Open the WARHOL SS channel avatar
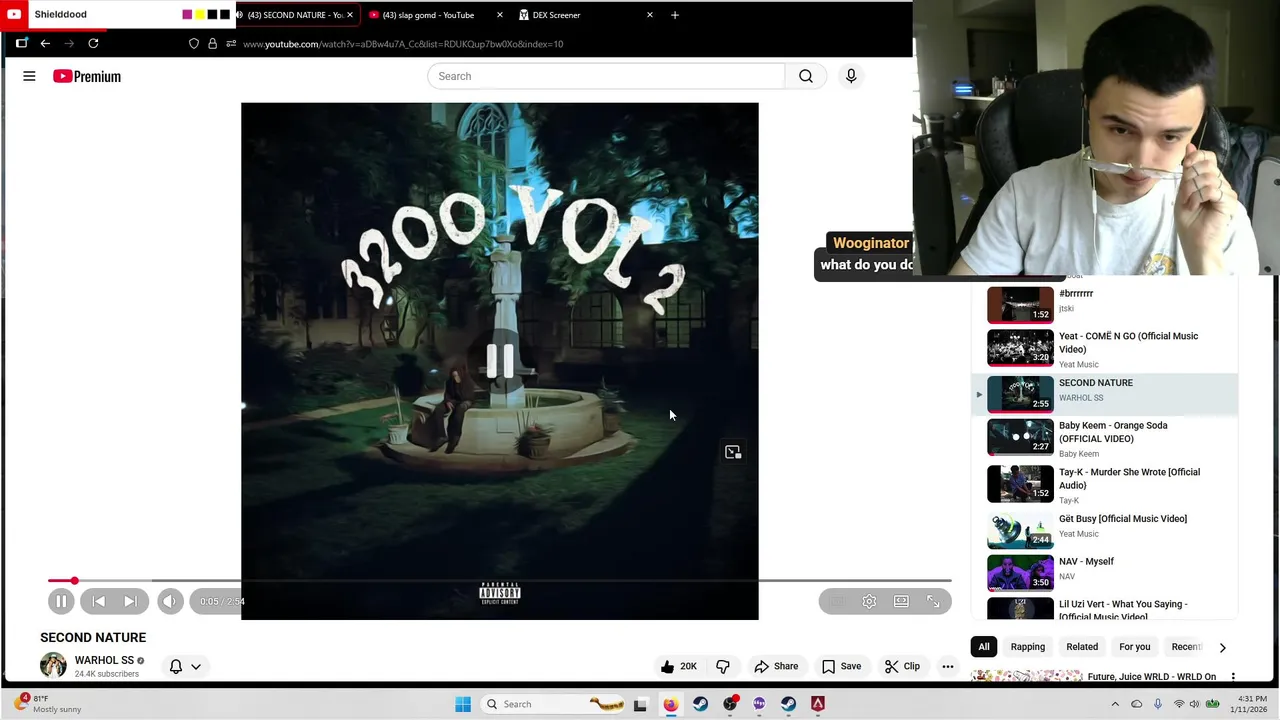 53,665
